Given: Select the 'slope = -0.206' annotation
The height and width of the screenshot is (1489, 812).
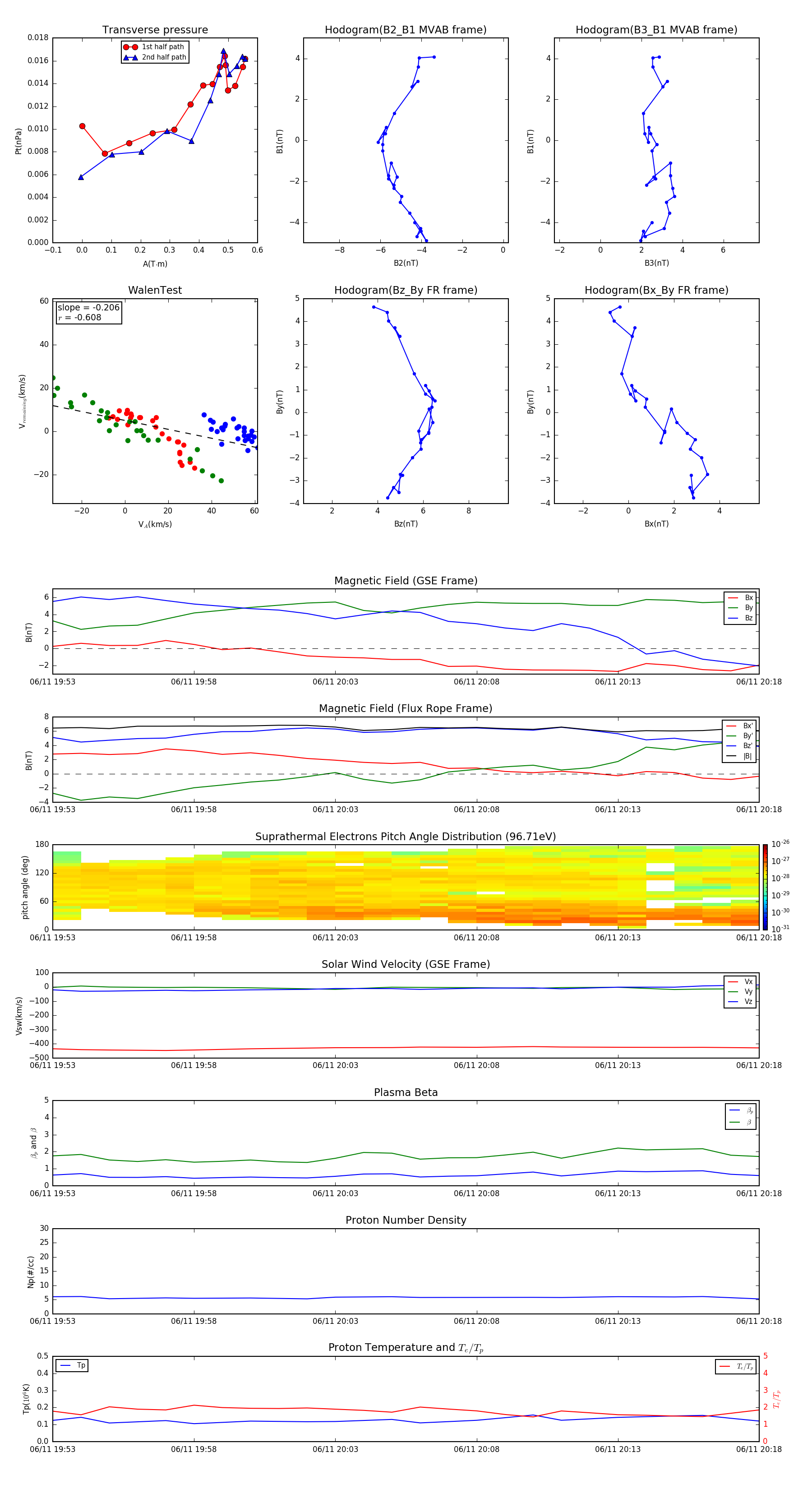Looking at the screenshot, I should 88,308.
